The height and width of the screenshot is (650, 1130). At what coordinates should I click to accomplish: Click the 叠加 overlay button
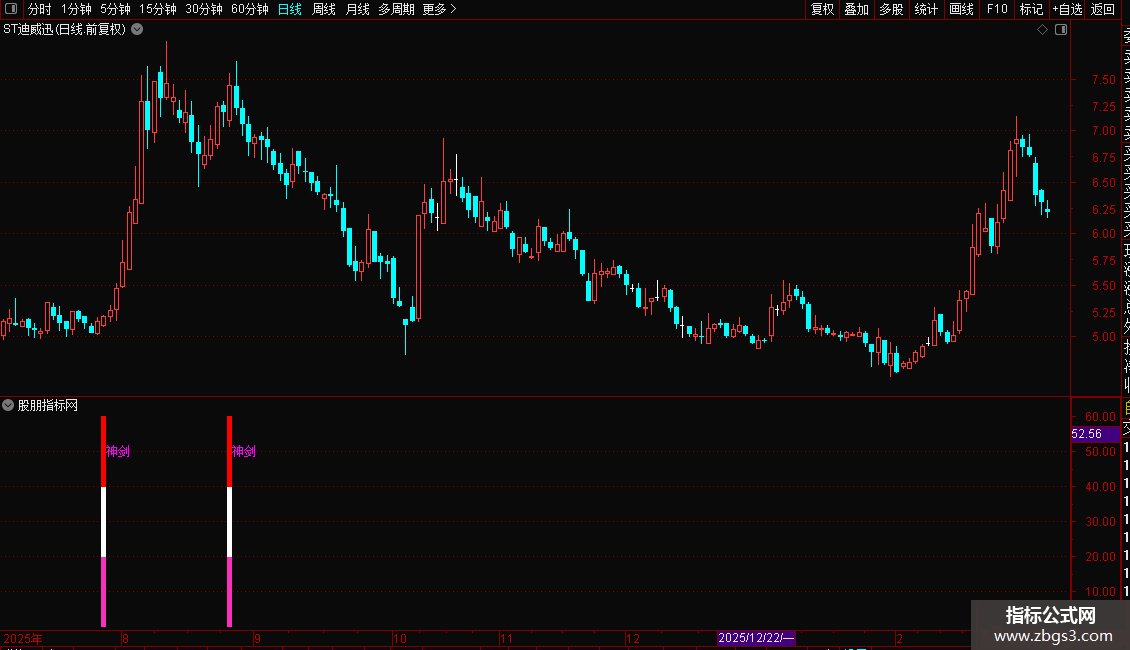point(857,9)
